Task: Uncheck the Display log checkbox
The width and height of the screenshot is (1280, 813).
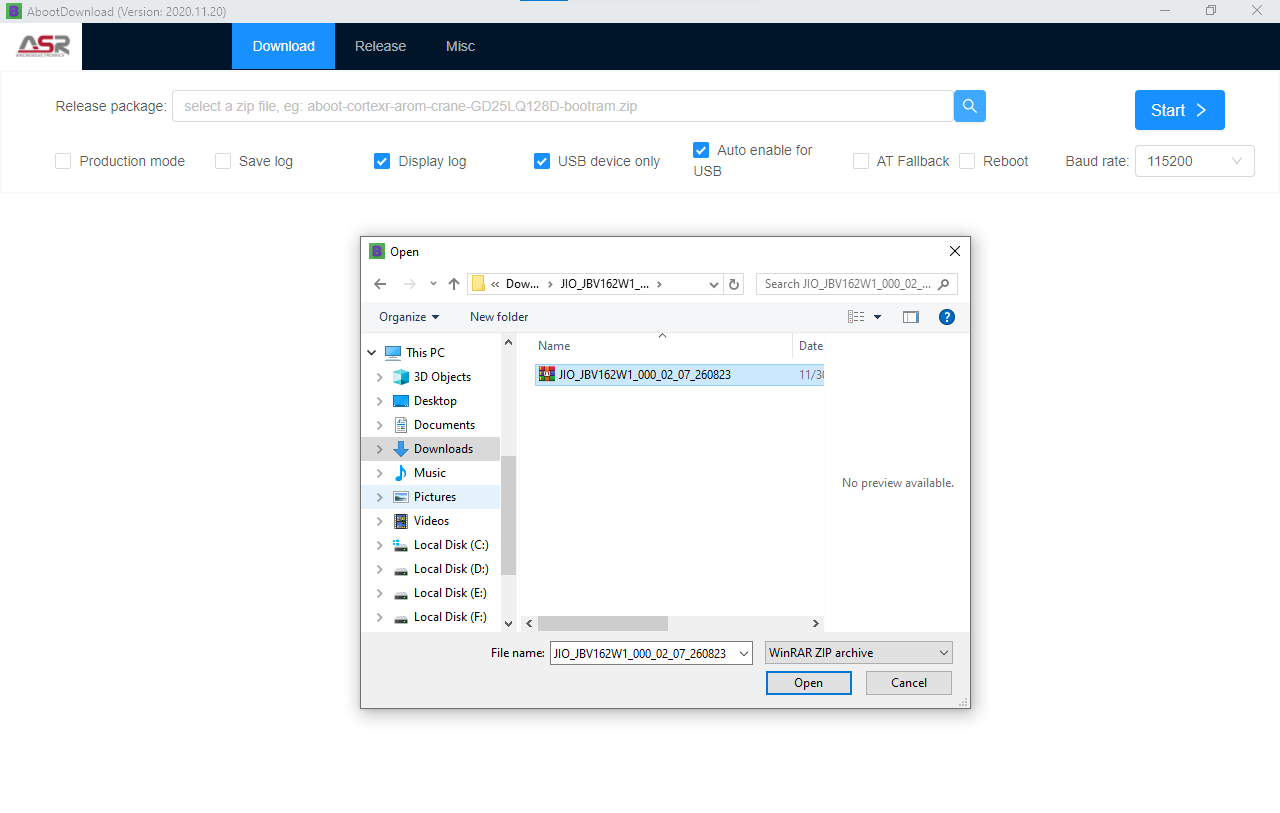Action: click(x=382, y=161)
